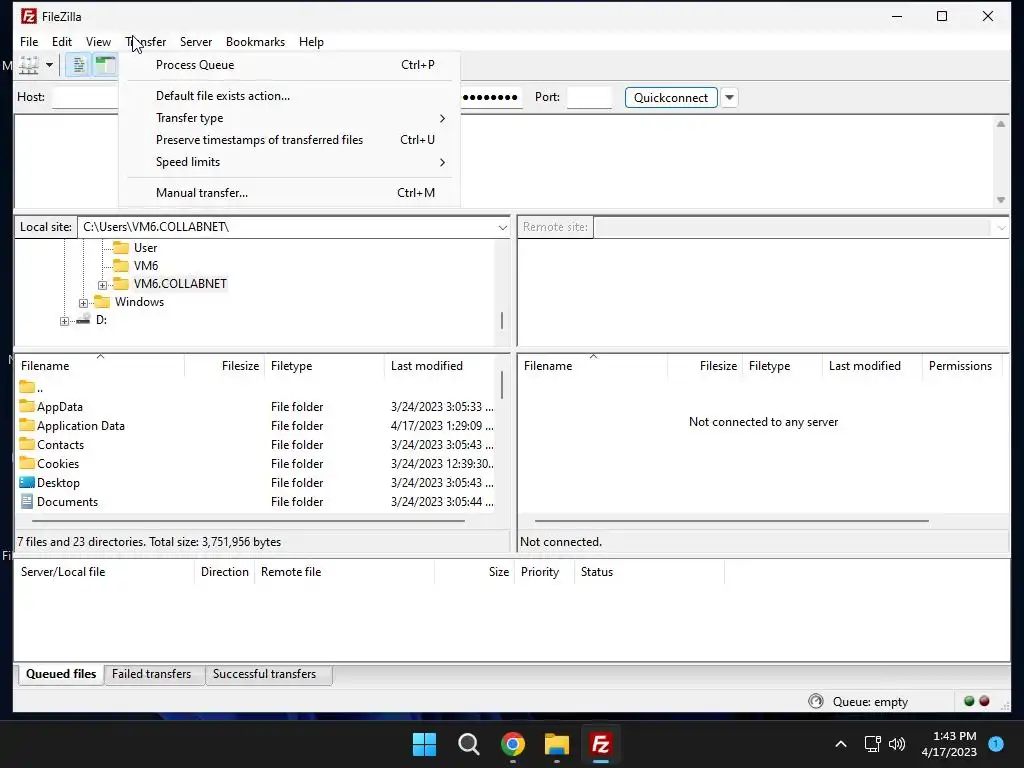Toggle the local directory tree toolbar icon

pos(105,65)
